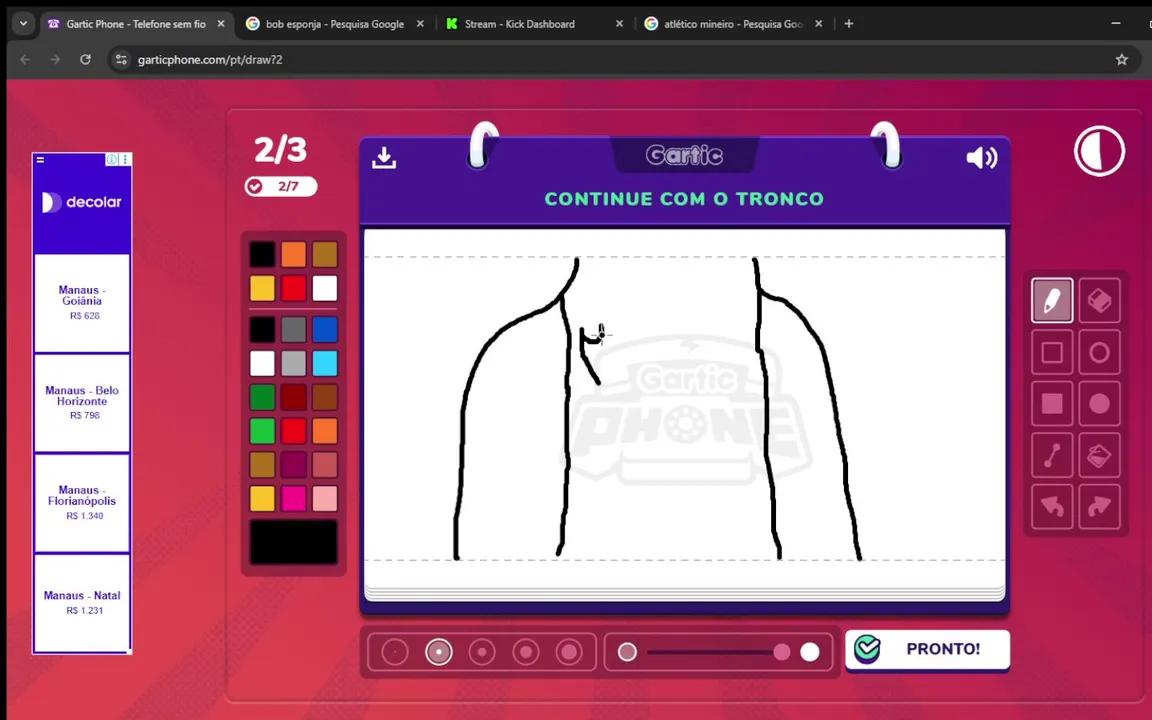Viewport: 1152px width, 720px height.
Task: Toggle the contrast theme circle icon
Action: pos(1099,151)
